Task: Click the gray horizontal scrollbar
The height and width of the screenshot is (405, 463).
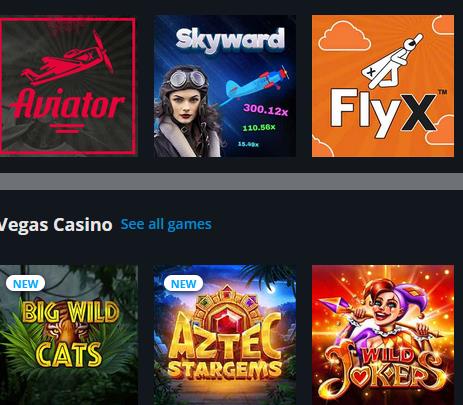Action: pos(231,181)
